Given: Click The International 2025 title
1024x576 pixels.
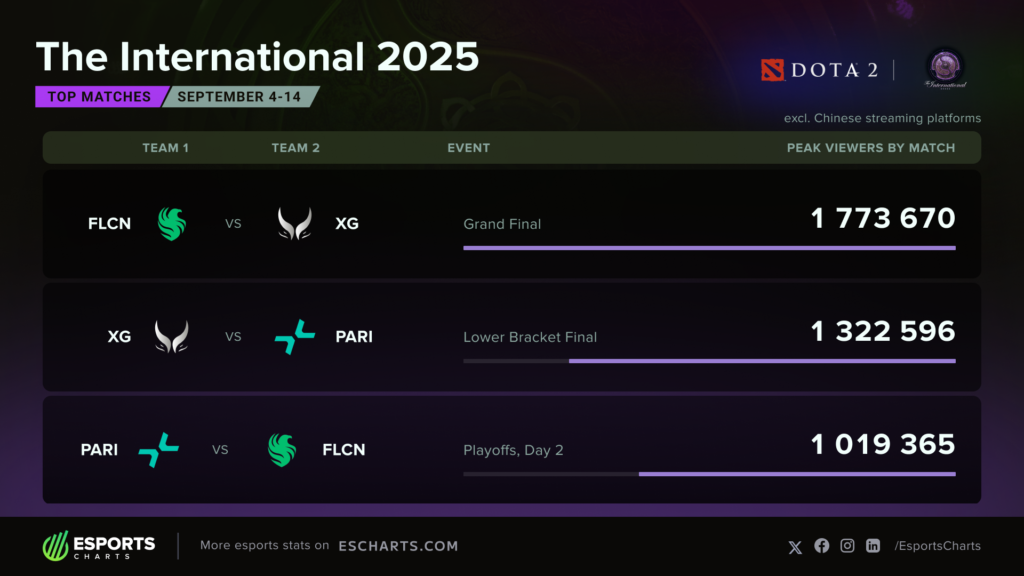Looking at the screenshot, I should (x=257, y=56).
